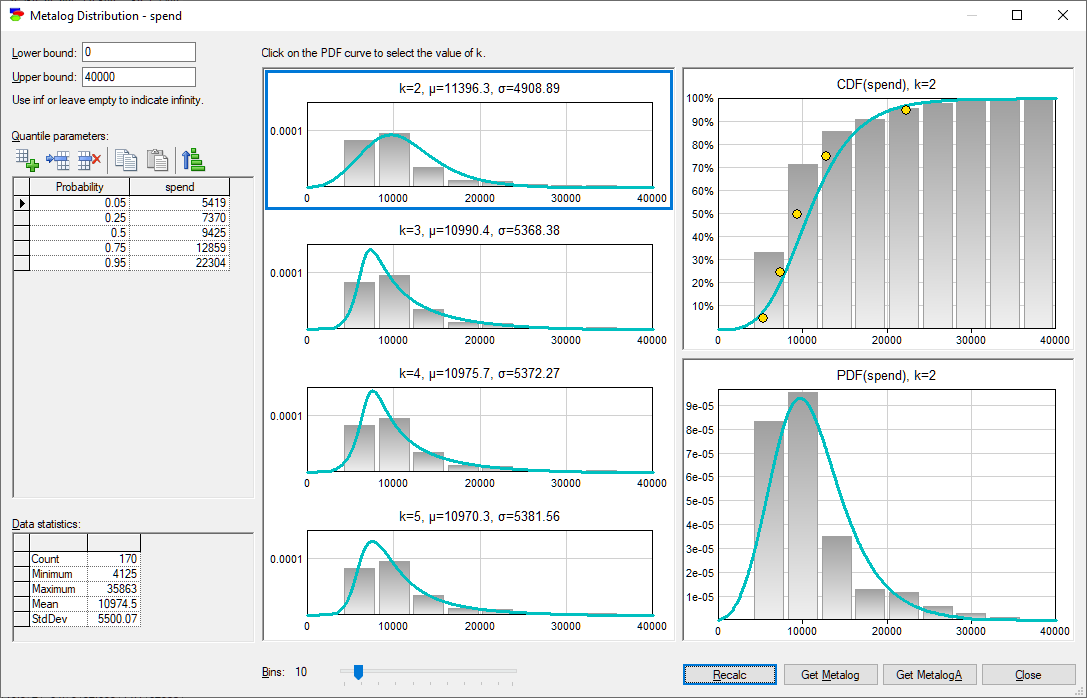Screen dimensions: 1087x698
Task: Click the delete row icon
Action: 89,160
